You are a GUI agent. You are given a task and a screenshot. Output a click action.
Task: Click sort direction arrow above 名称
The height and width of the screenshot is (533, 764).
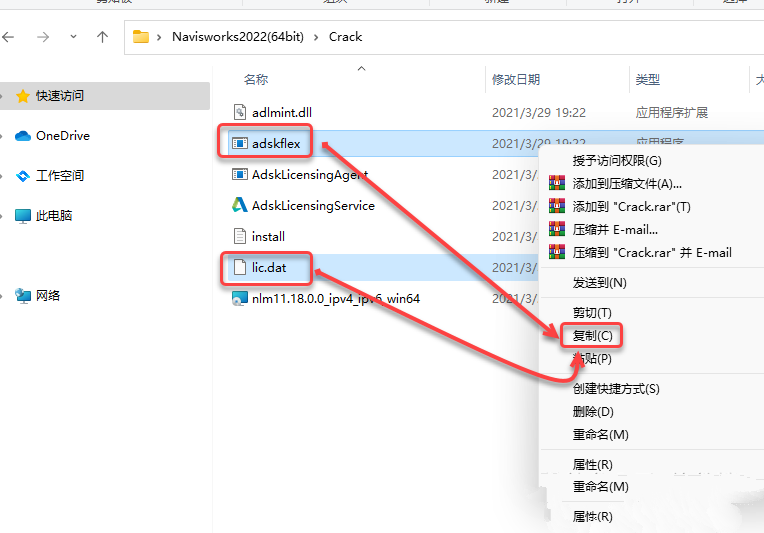click(361, 69)
